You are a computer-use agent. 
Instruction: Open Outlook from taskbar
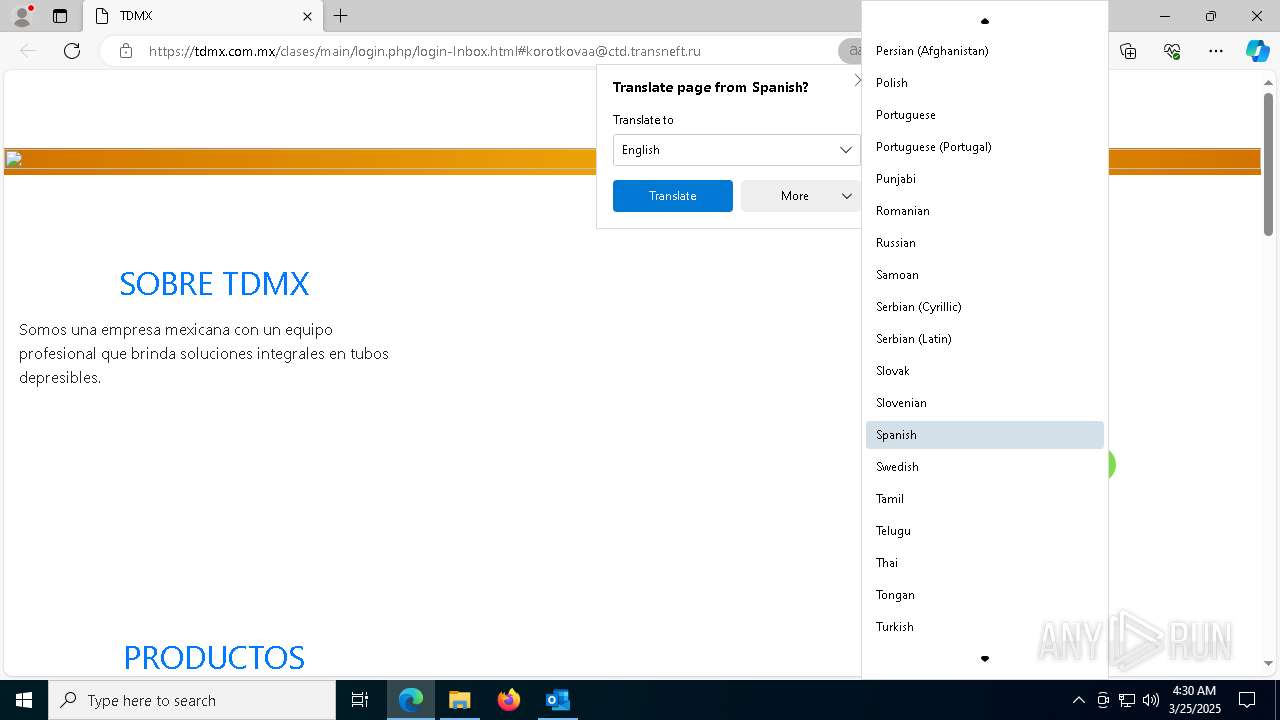tap(557, 700)
